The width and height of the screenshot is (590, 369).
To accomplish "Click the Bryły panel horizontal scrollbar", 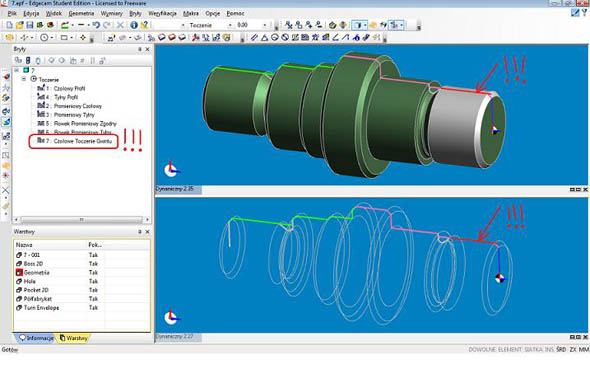I will coord(81,219).
